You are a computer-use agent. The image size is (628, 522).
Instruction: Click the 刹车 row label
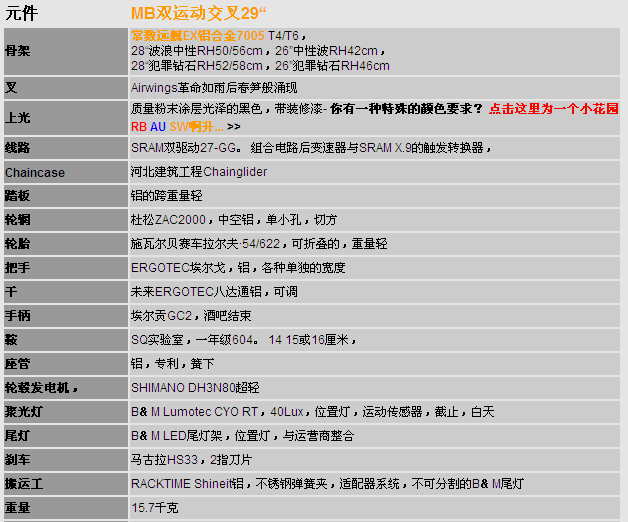point(17,460)
